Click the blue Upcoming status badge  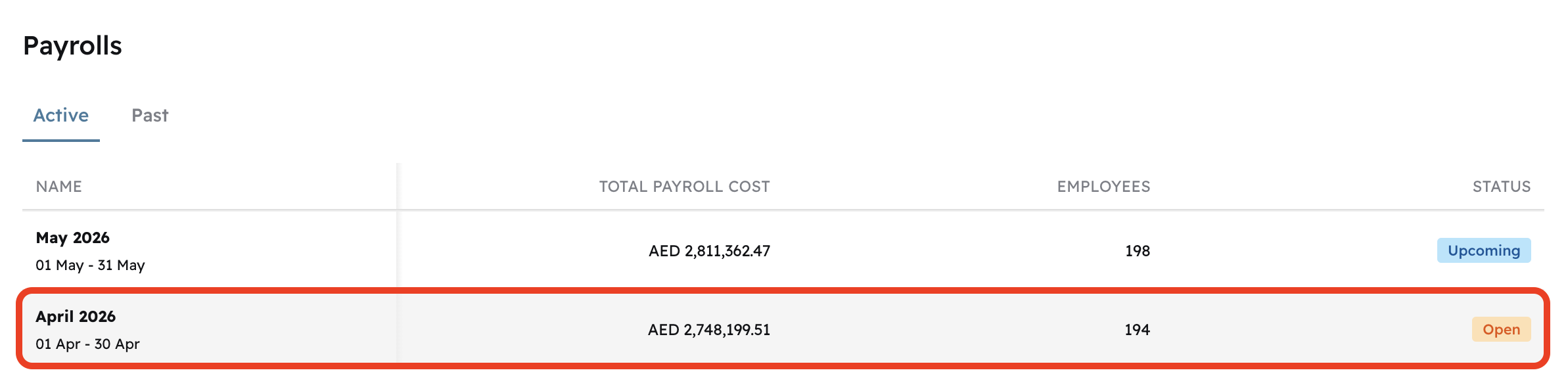coord(1483,251)
